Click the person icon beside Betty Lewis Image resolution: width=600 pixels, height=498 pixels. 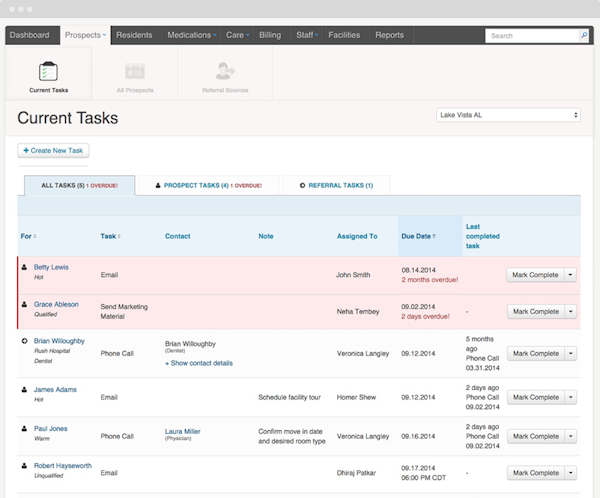pyautogui.click(x=24, y=267)
